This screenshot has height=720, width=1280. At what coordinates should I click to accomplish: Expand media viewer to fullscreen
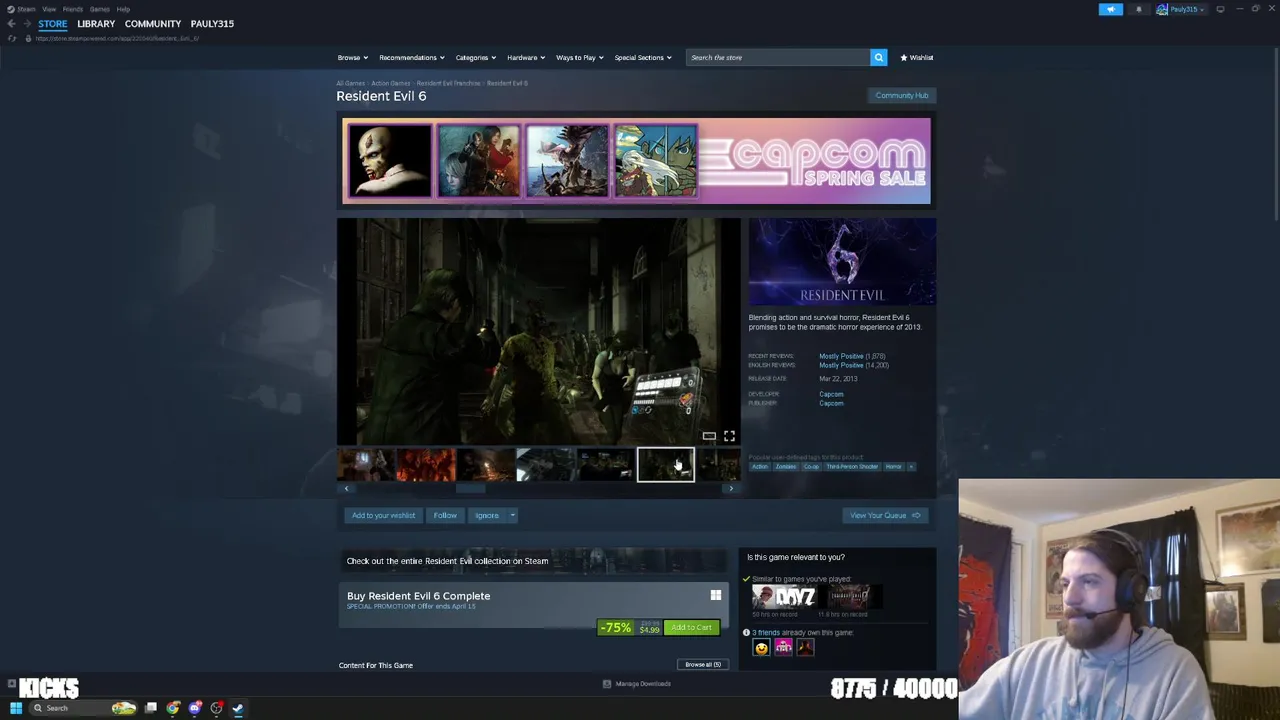click(x=729, y=436)
